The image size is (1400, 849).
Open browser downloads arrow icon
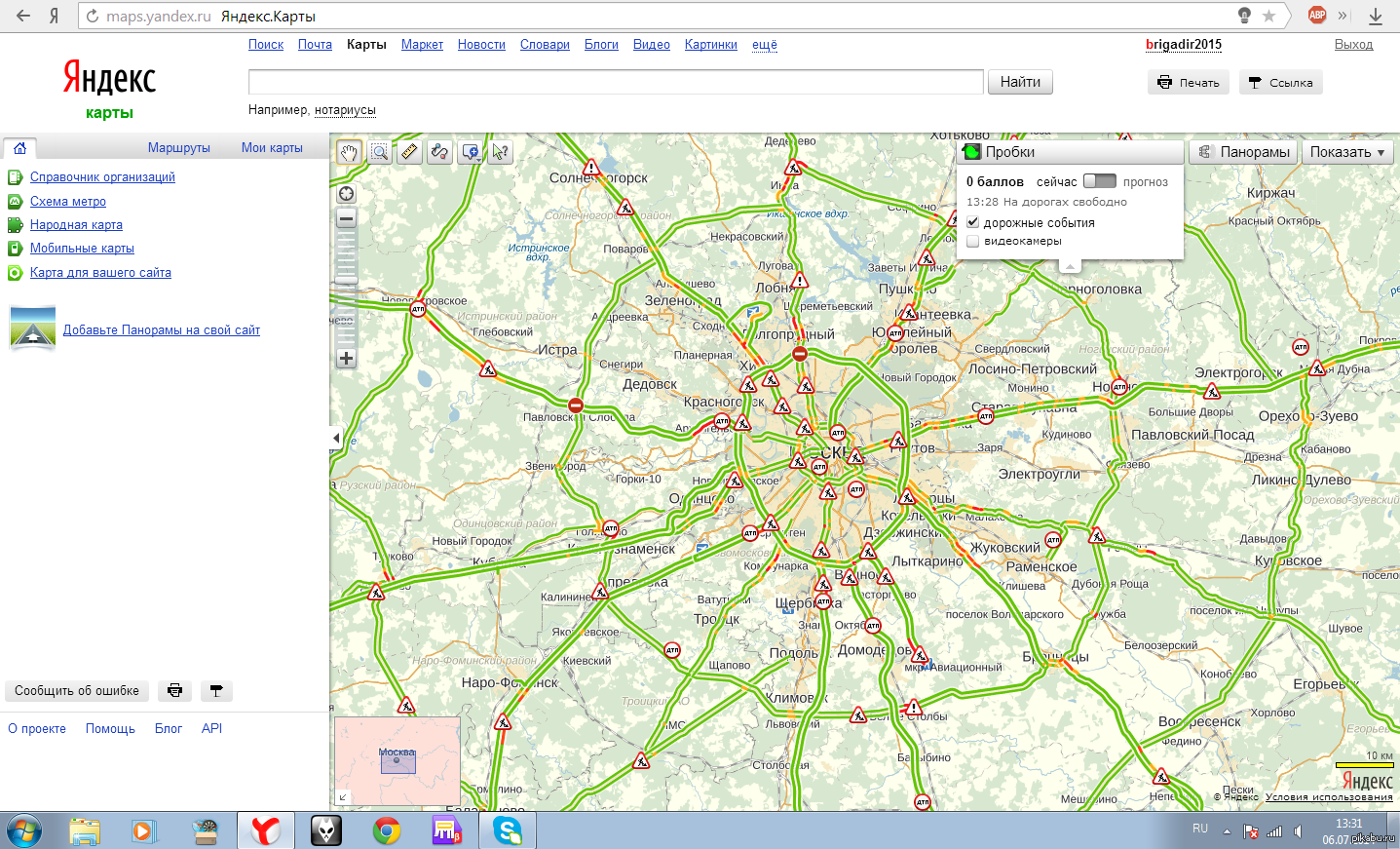[1376, 16]
